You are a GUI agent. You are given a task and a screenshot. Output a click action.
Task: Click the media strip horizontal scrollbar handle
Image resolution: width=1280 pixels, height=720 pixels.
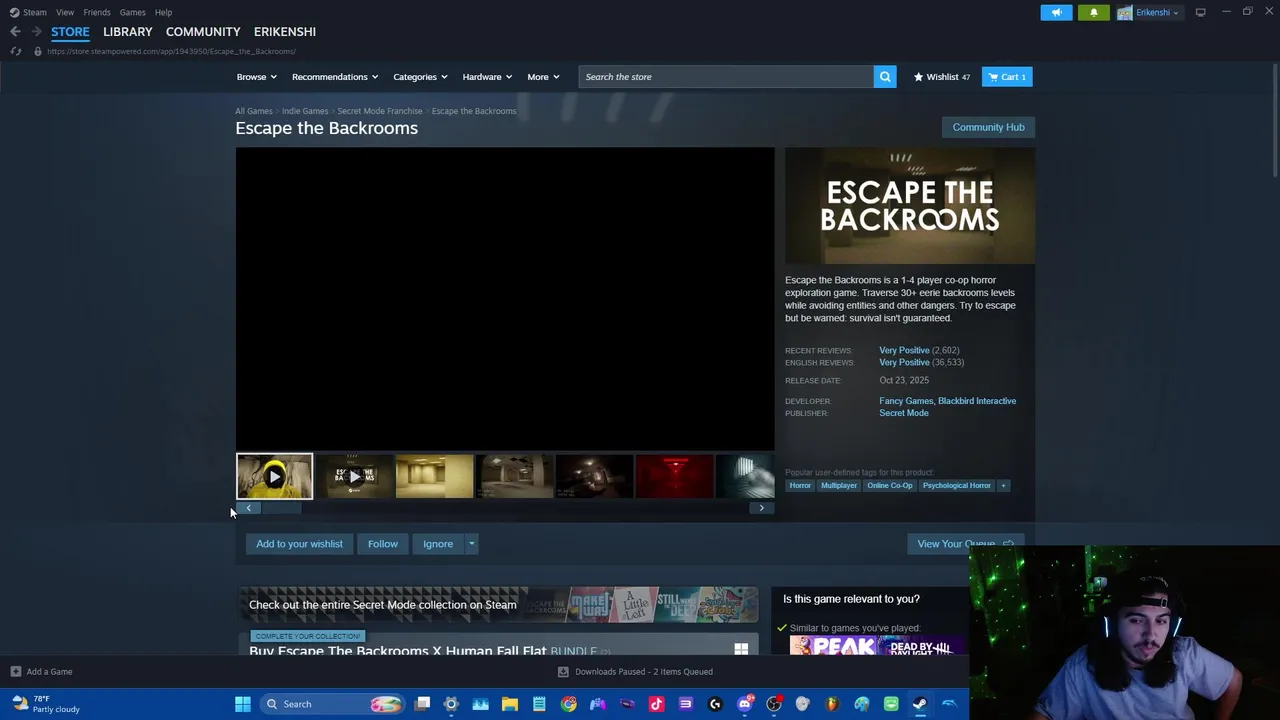280,508
